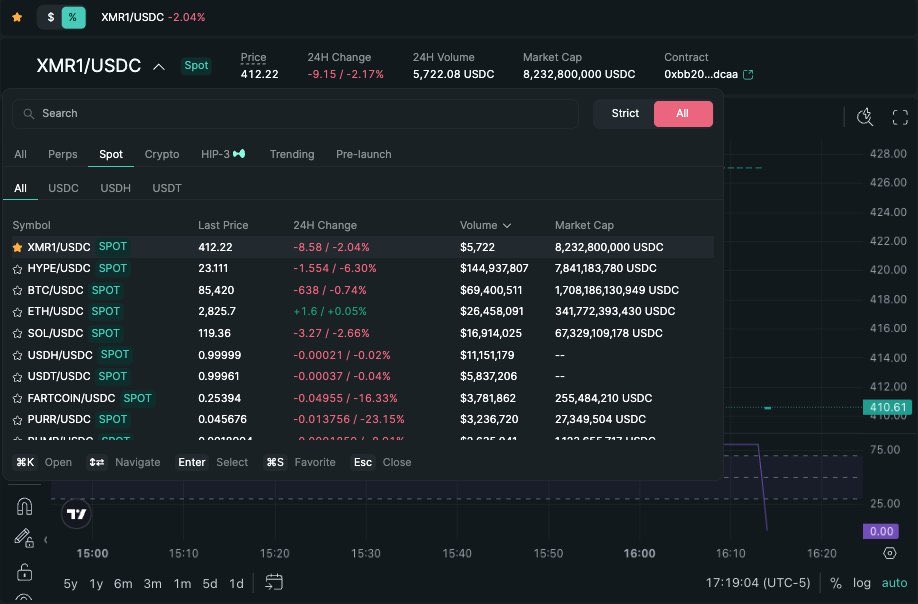Favorite FARTCOIN/USDC with its star
Screen dimensions: 918x604
(x=18, y=399)
